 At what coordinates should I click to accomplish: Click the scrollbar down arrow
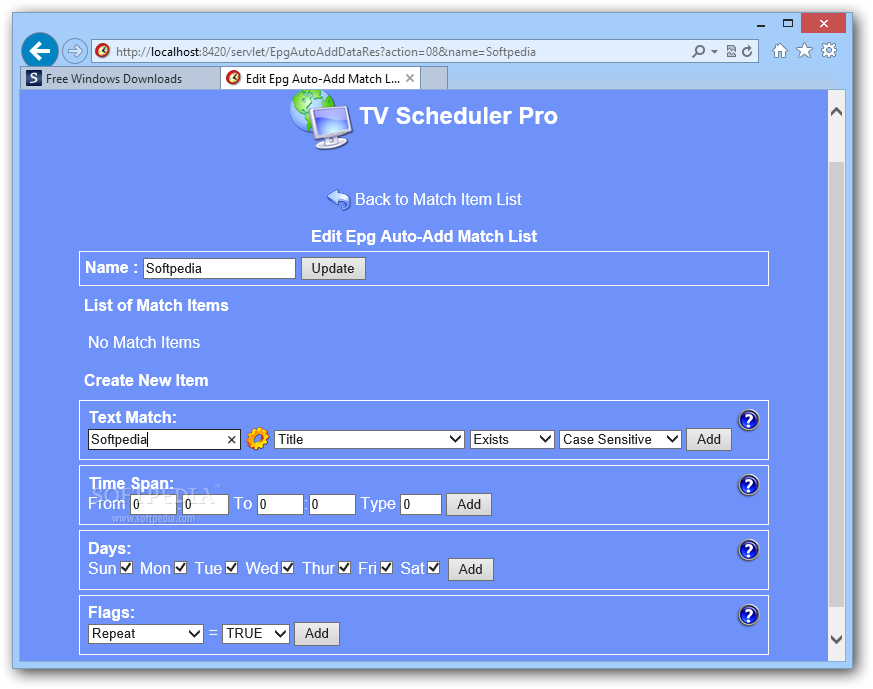tap(836, 639)
